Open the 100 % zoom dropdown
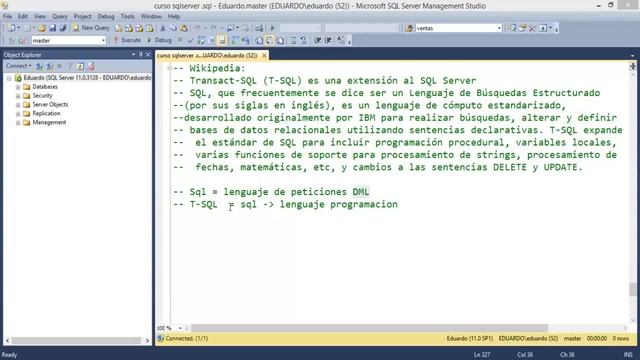640x360 pixels. 180,328
